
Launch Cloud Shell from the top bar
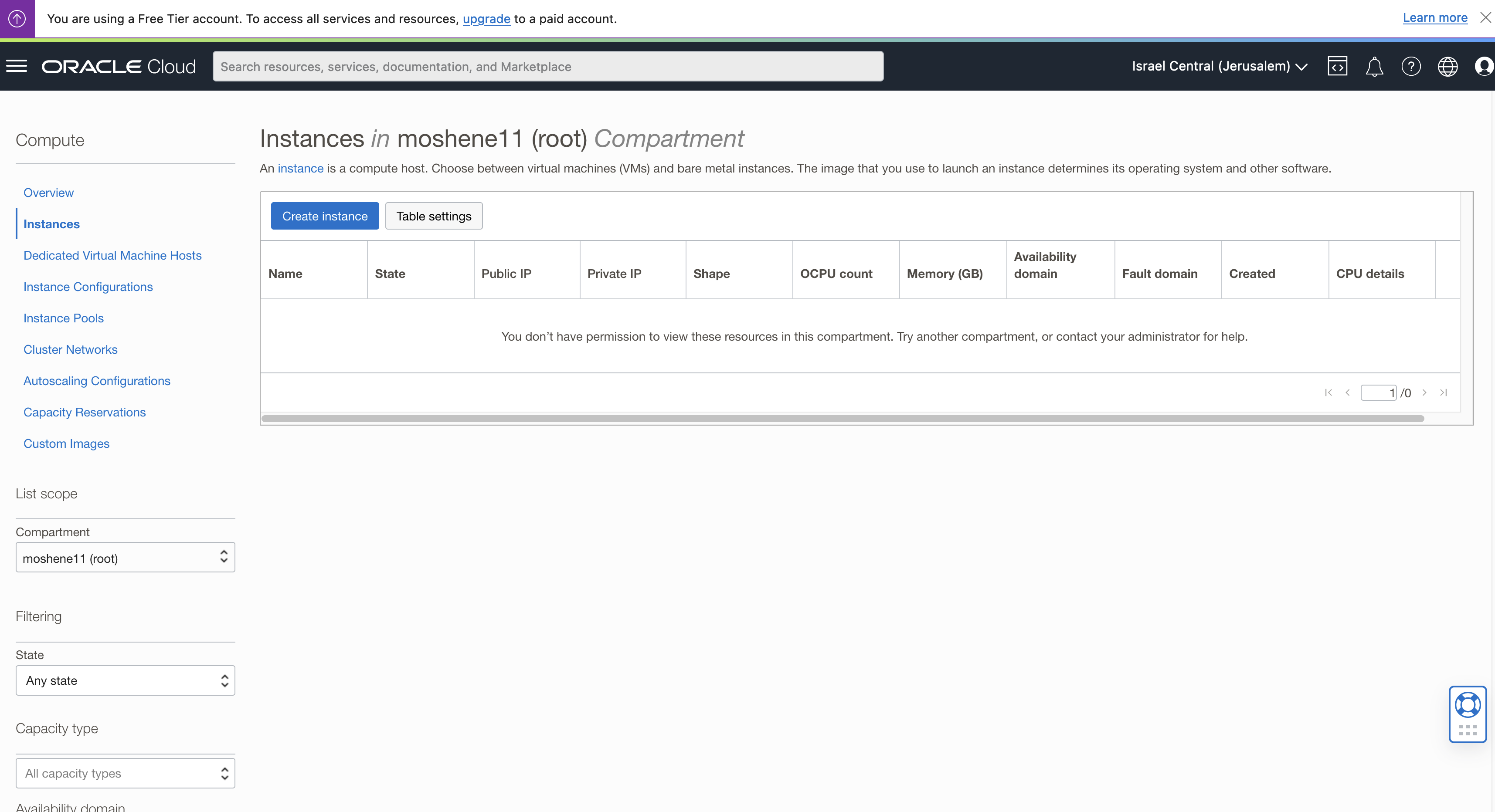1338,66
